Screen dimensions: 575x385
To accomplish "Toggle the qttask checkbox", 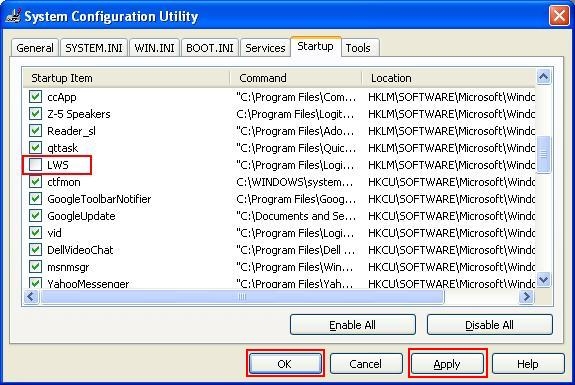I will tap(35, 148).
